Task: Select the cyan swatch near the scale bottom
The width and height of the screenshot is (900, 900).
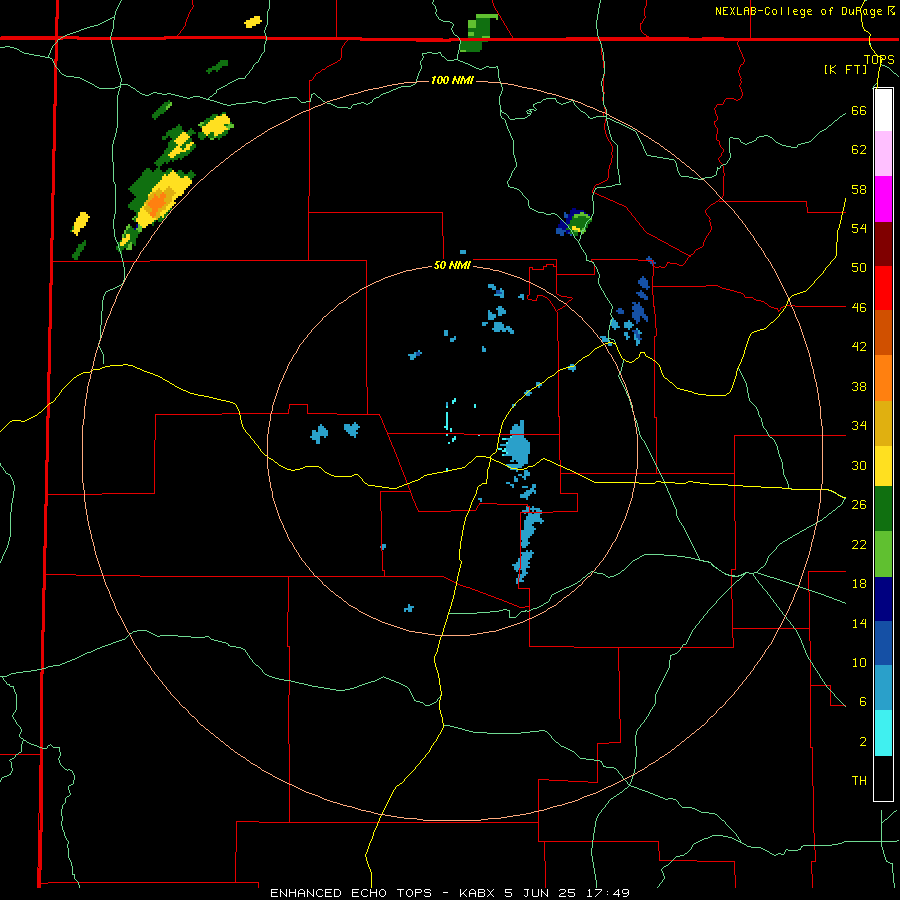Action: (x=883, y=733)
